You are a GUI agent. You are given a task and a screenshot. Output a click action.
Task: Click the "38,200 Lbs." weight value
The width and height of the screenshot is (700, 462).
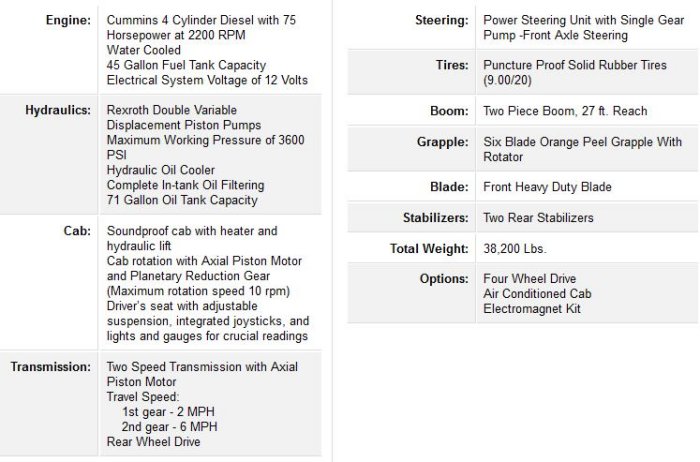pos(514,248)
